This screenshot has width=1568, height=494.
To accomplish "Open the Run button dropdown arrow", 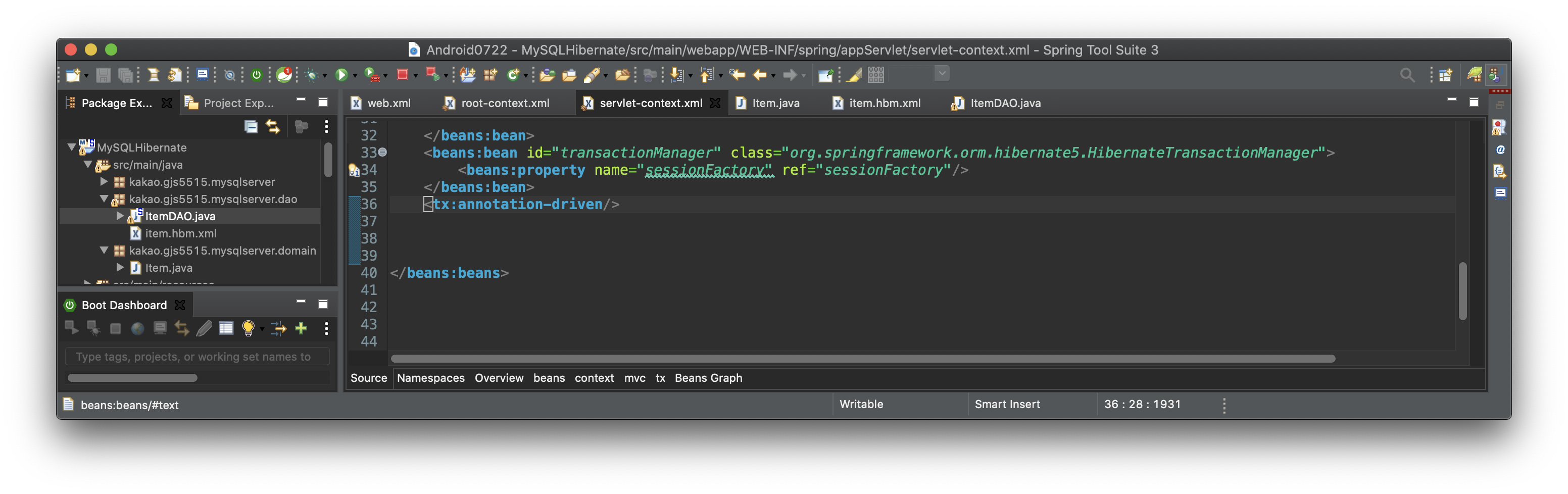I will click(x=354, y=75).
